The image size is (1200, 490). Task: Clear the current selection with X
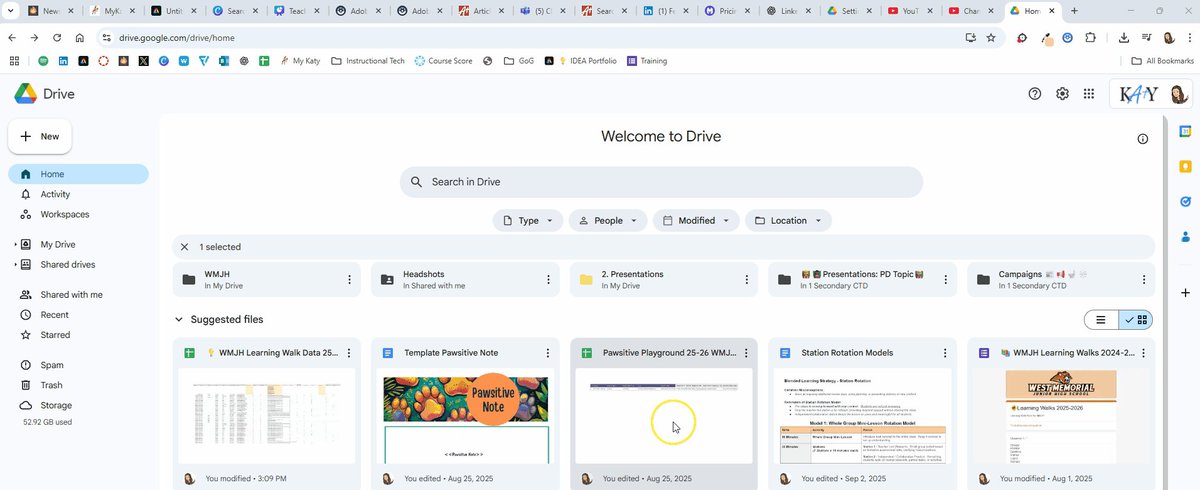click(184, 247)
